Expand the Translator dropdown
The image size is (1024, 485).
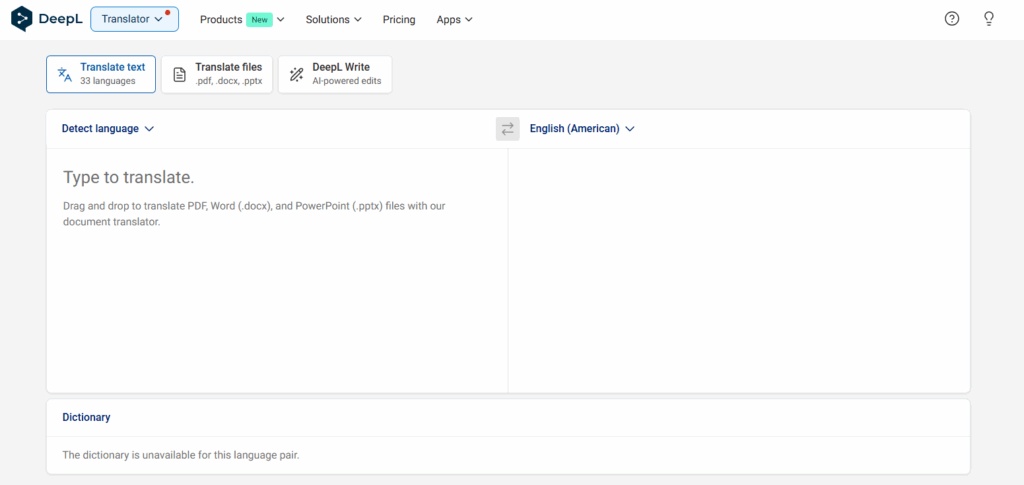133,19
